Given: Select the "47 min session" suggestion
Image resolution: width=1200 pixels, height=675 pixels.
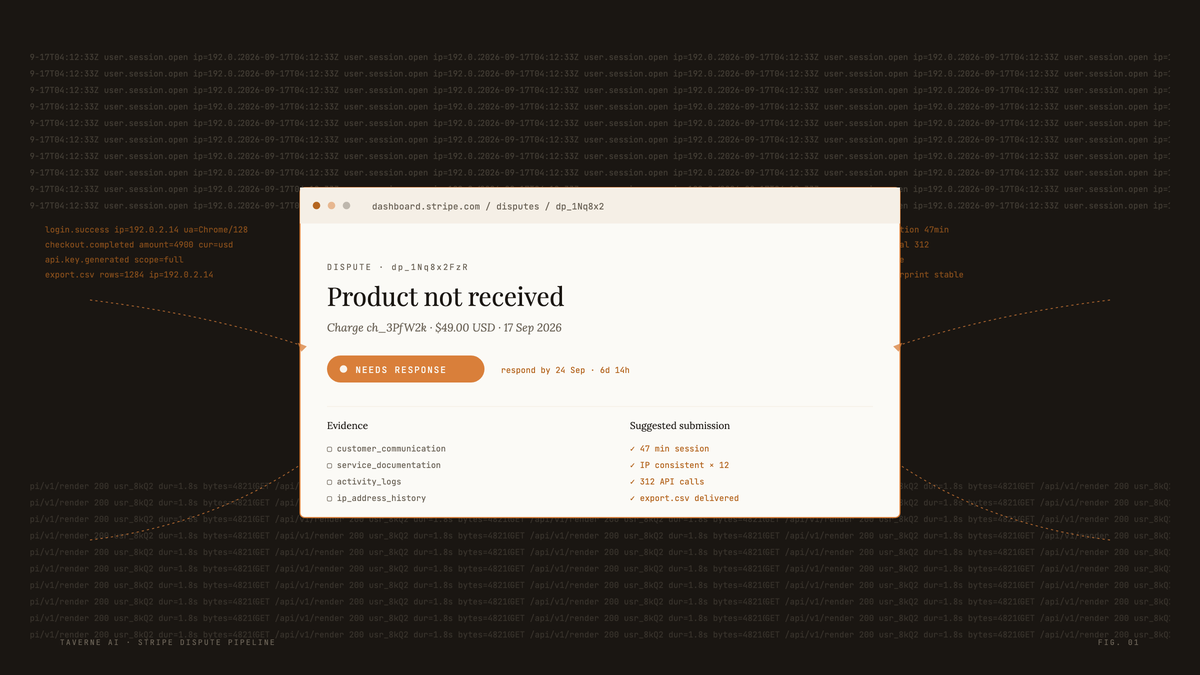Looking at the screenshot, I should (x=669, y=449).
